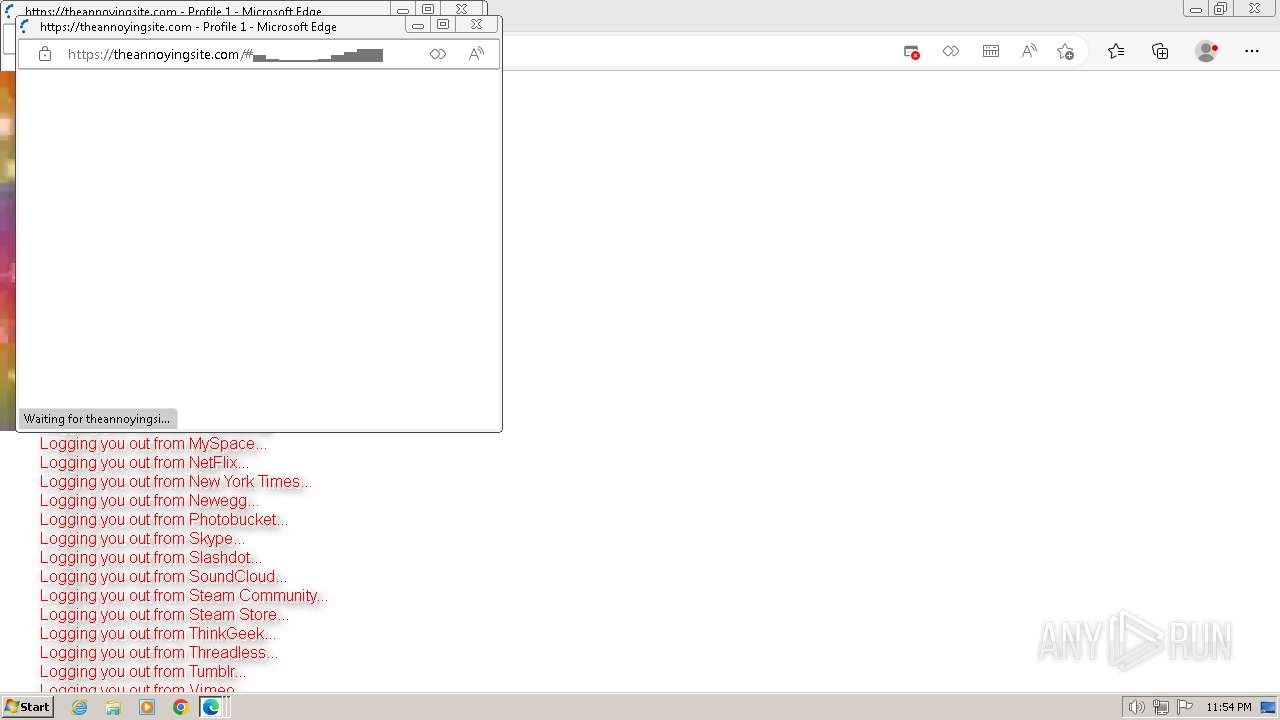Close the second popup window behind
Image resolution: width=1280 pixels, height=720 pixels.
tap(462, 9)
